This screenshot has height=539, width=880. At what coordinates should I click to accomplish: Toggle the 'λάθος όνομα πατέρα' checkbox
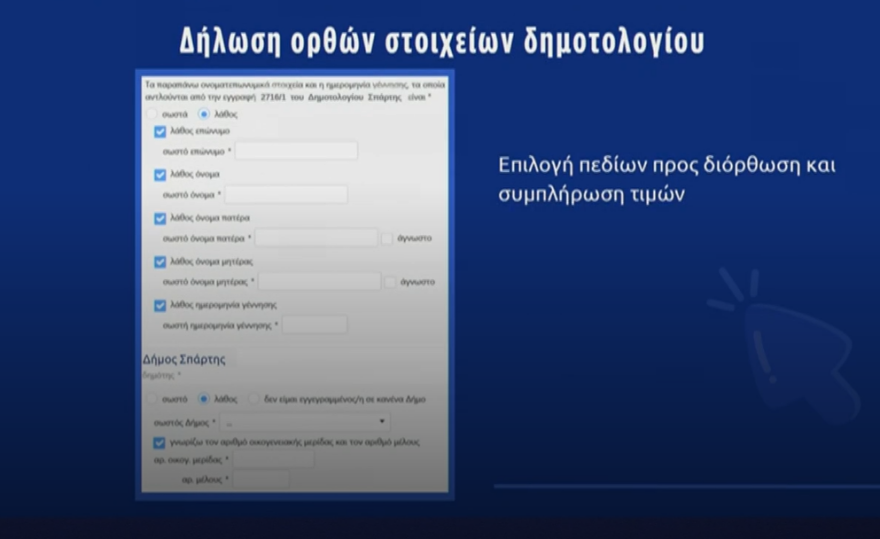click(160, 218)
